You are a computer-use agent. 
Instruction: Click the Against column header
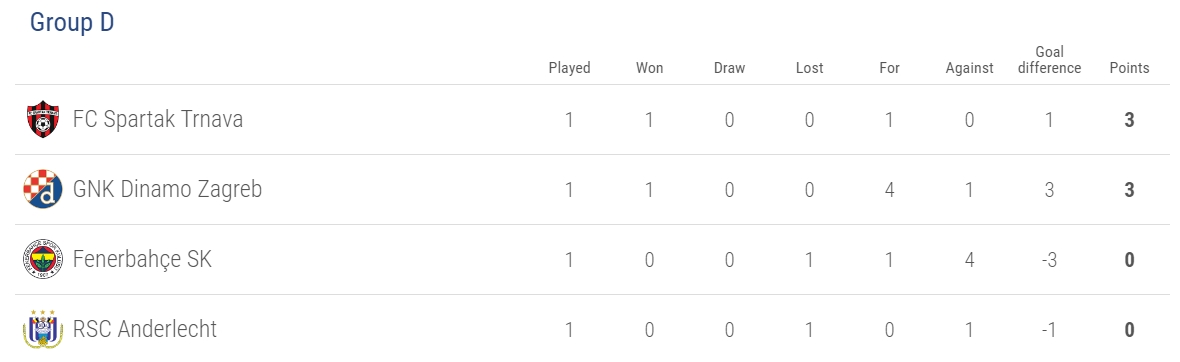970,68
